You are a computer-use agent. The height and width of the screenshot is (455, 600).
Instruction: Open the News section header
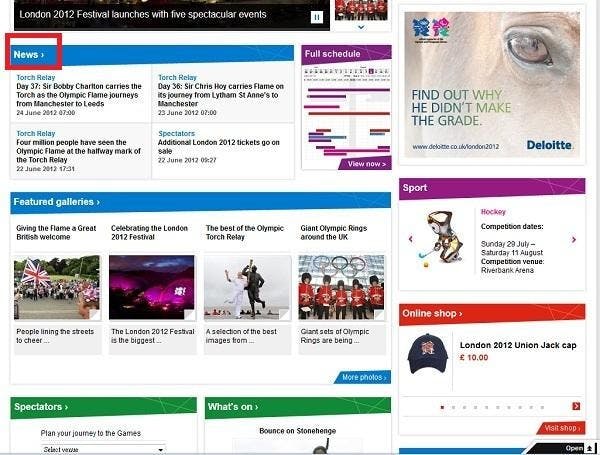(29, 55)
